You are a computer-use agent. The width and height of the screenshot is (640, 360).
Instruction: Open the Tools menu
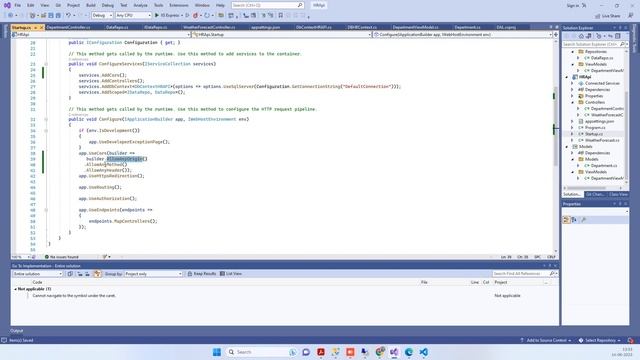[x=158, y=5]
